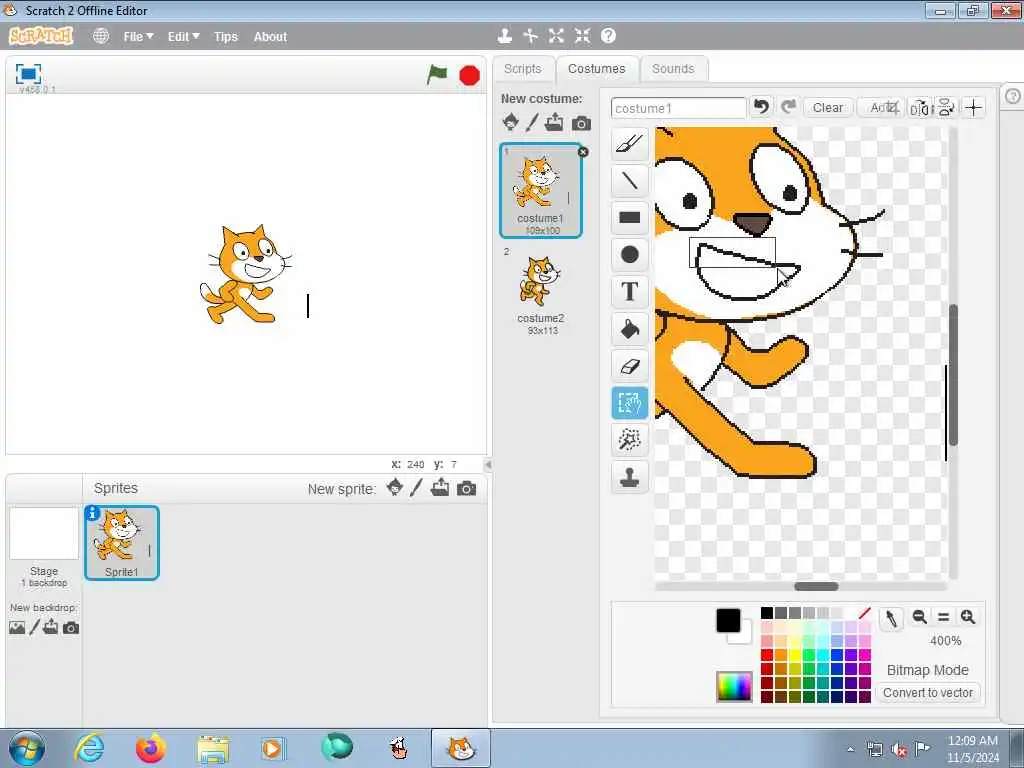This screenshot has height=768, width=1024.
Task: Flip the costume left-right
Action: (920, 108)
